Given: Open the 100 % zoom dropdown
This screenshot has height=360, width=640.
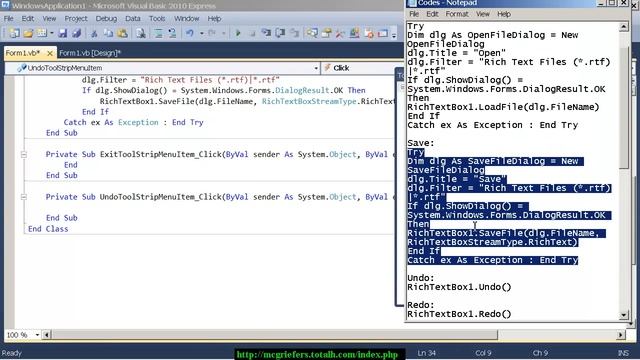Looking at the screenshot, I should [37, 335].
